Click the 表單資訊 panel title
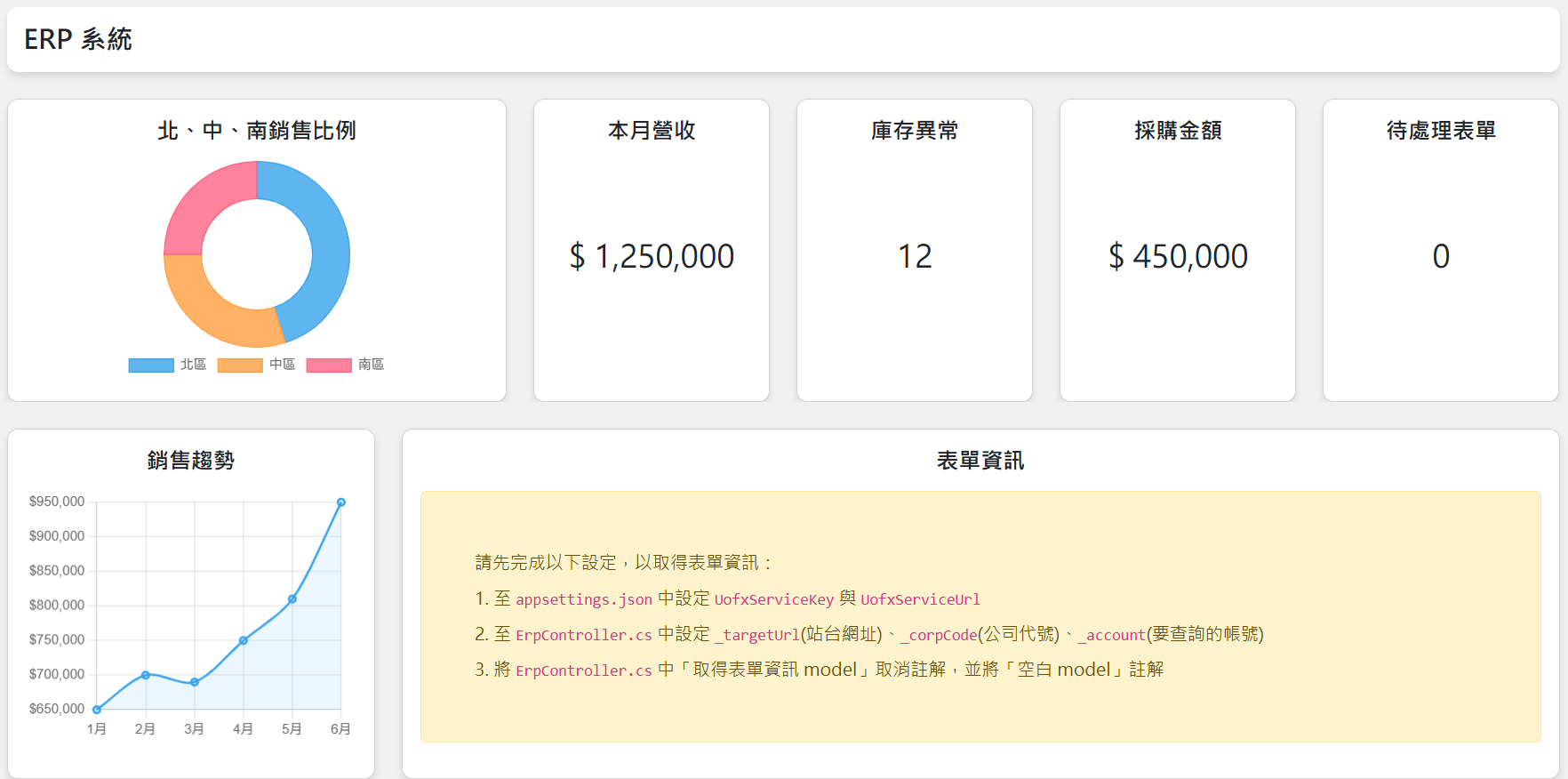 (x=980, y=461)
